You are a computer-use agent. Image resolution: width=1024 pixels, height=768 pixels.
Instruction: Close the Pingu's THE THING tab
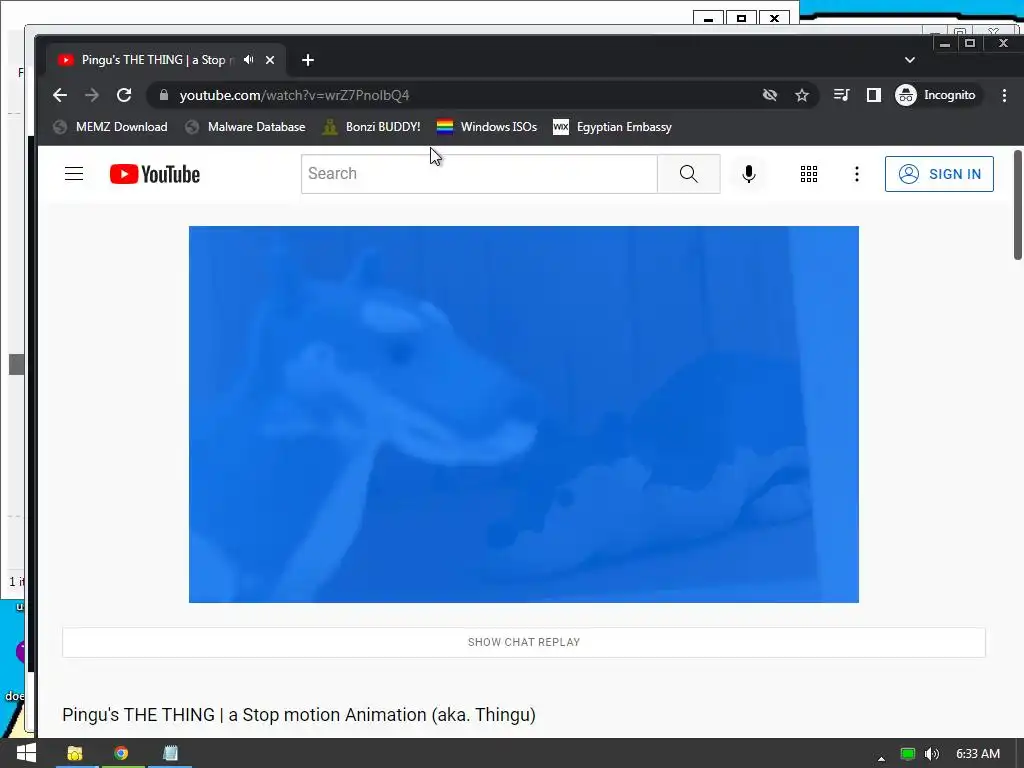(x=270, y=59)
